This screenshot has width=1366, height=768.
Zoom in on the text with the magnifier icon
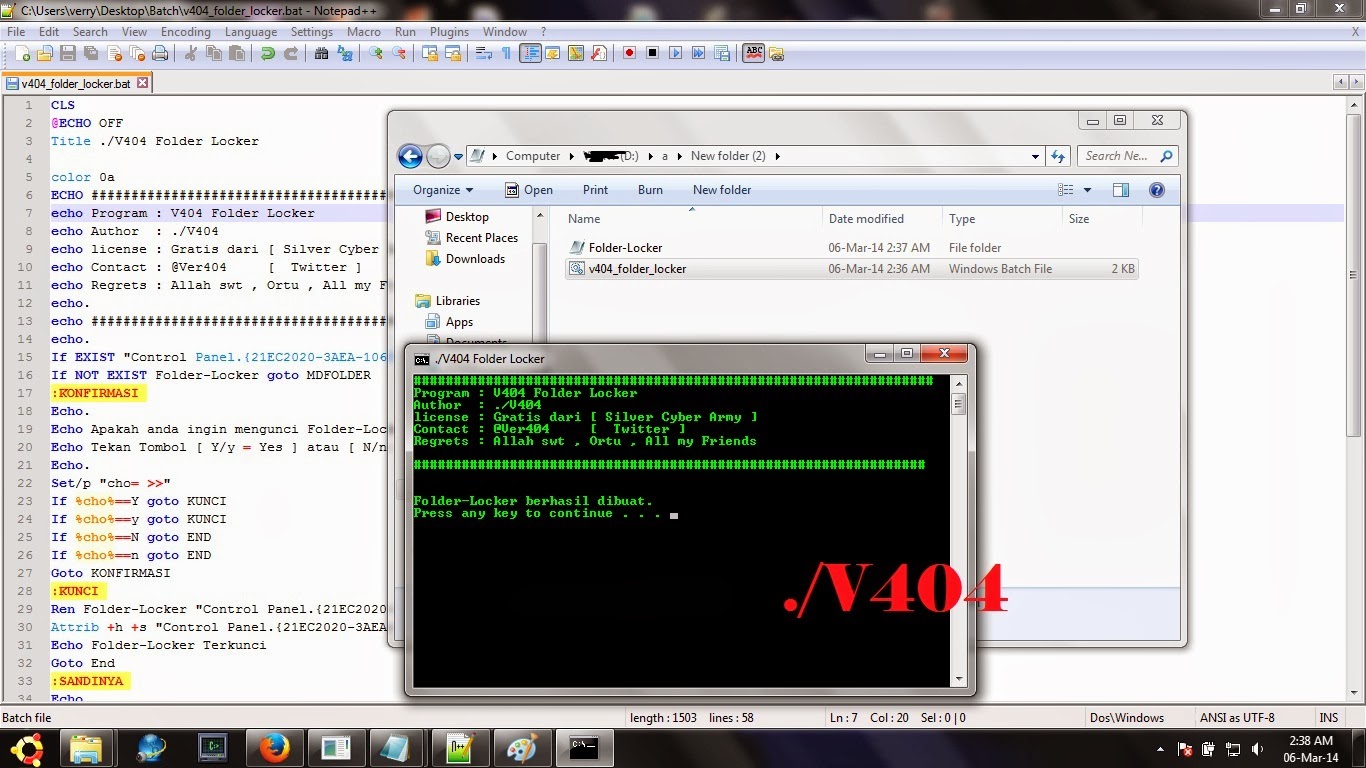[375, 53]
